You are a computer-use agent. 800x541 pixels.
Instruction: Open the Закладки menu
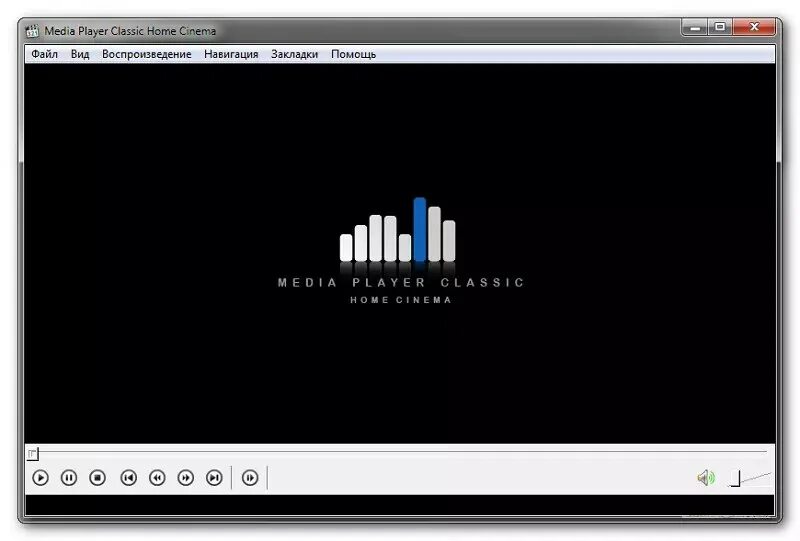[x=294, y=54]
